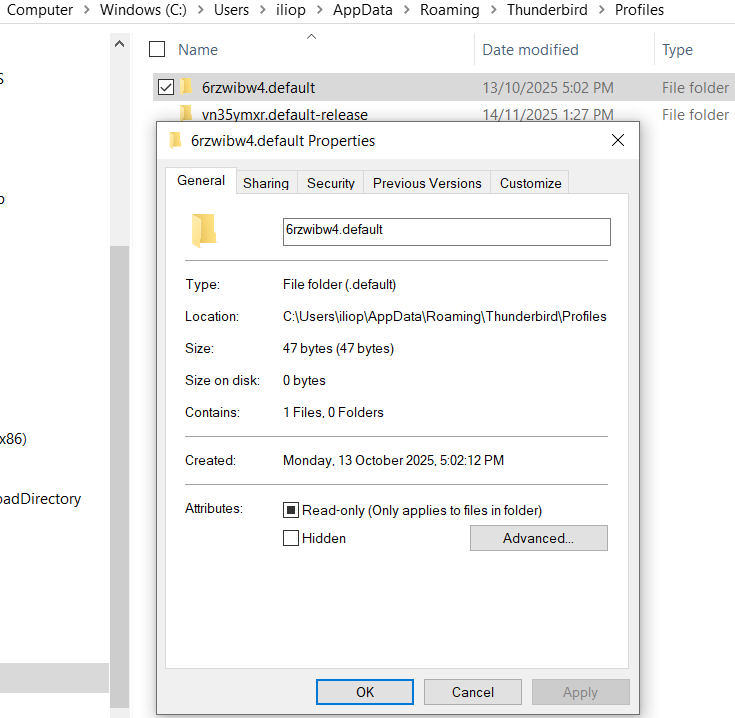
Task: Click the 14/11/2025 1:27 PM date cell
Action: 548,114
